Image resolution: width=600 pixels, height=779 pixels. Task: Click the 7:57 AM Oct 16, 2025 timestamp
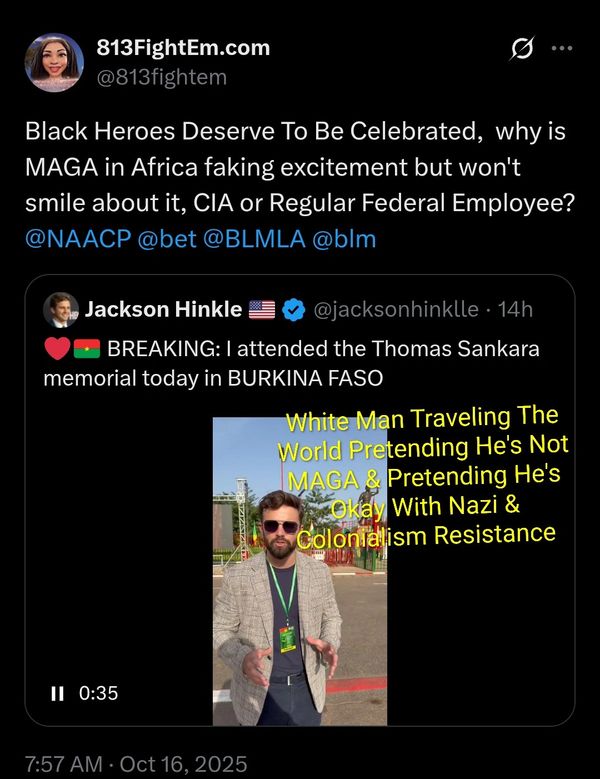tap(136, 764)
